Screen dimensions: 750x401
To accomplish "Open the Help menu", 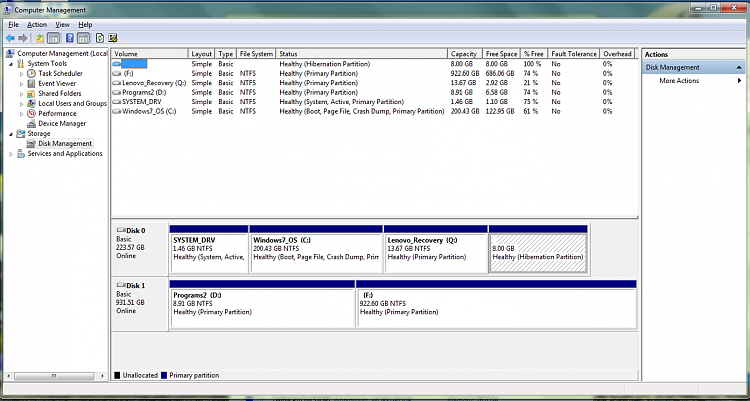I will click(85, 24).
